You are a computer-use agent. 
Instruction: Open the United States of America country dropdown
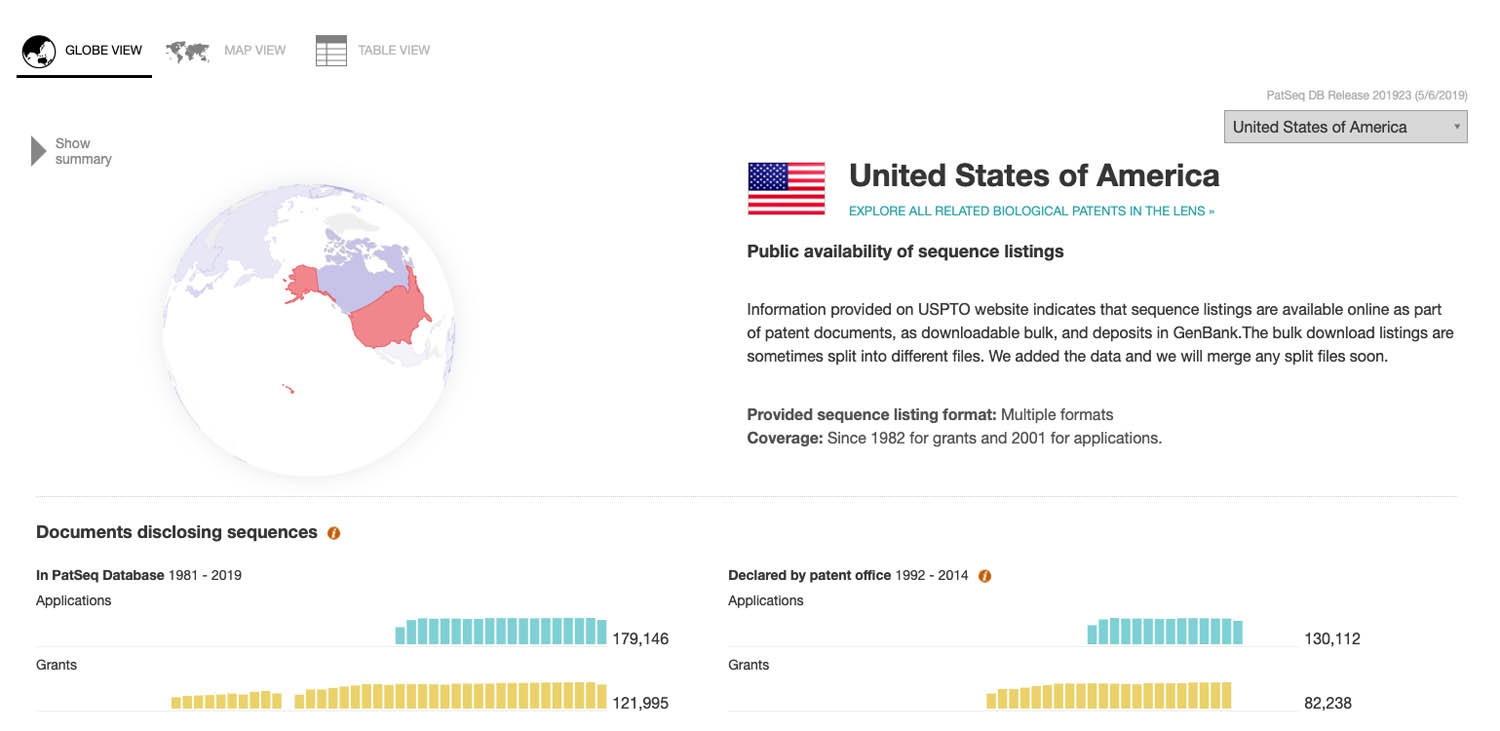tap(1345, 127)
